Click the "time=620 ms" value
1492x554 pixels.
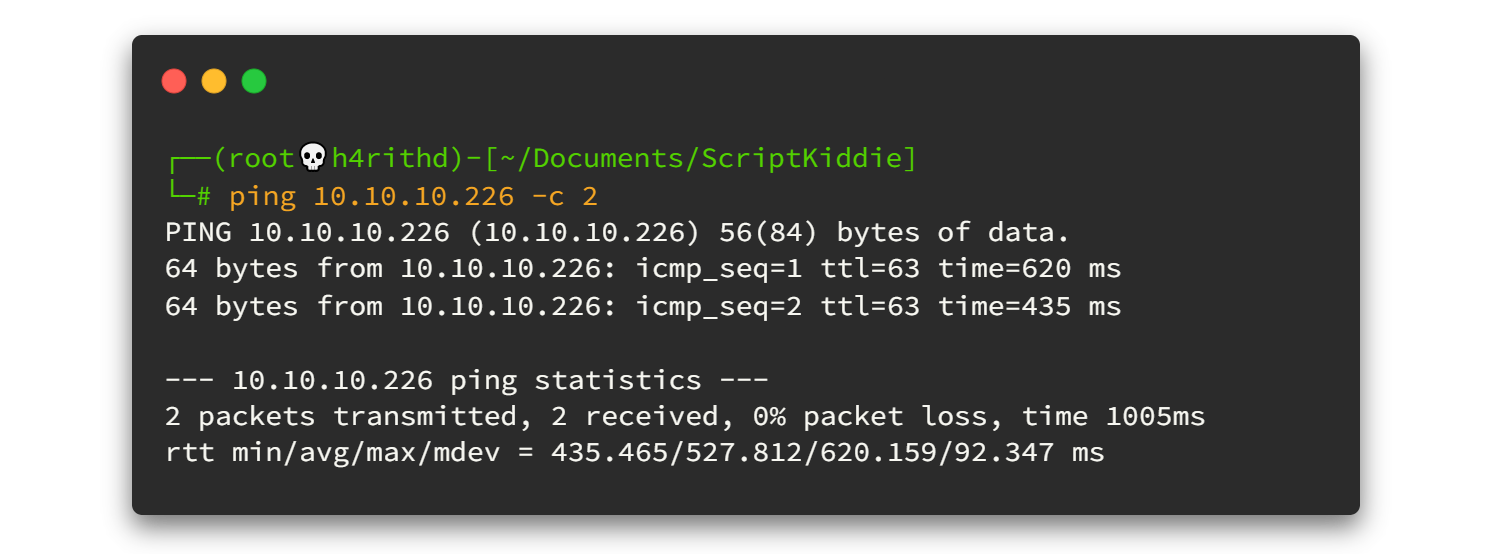coord(1029,270)
